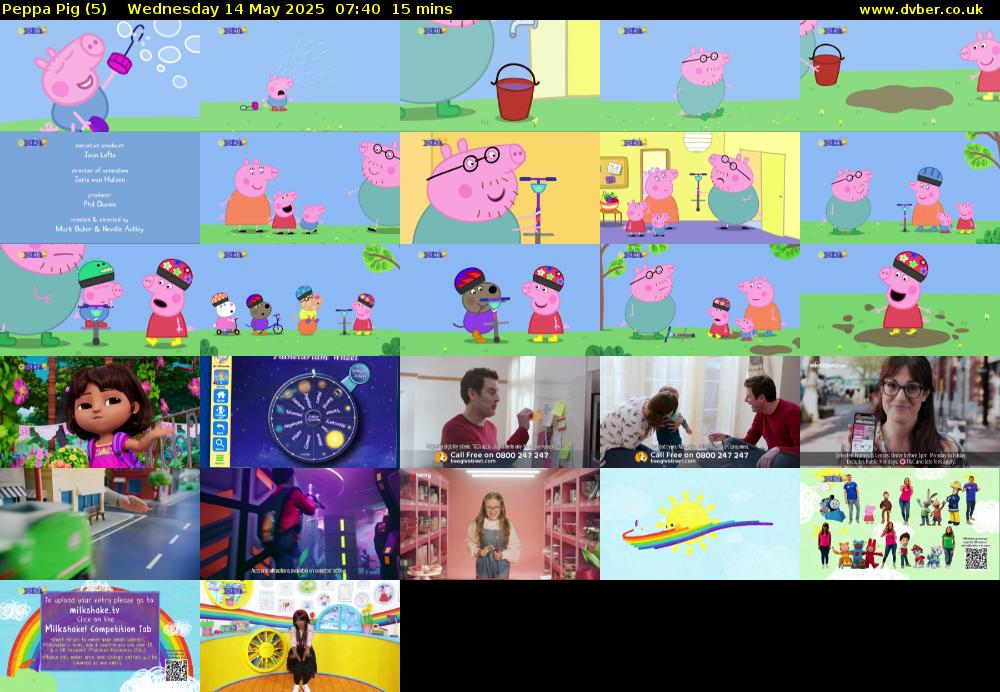The image size is (1000, 692).
Task: Select thumbnail of Peppa blowing bubbles
Action: pos(100,76)
